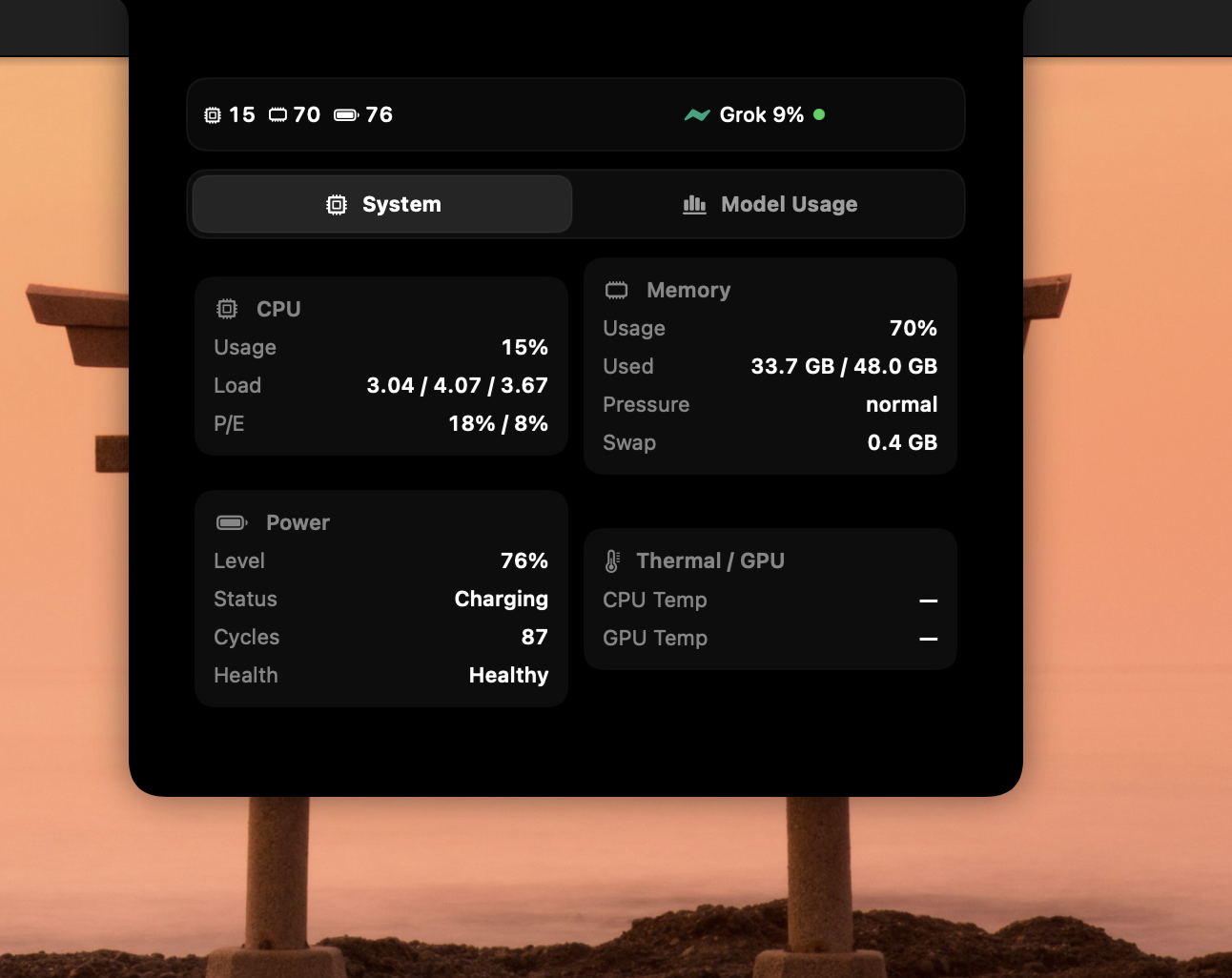Click the Thermal / GPU card title
This screenshot has height=978, width=1232.
[710, 560]
